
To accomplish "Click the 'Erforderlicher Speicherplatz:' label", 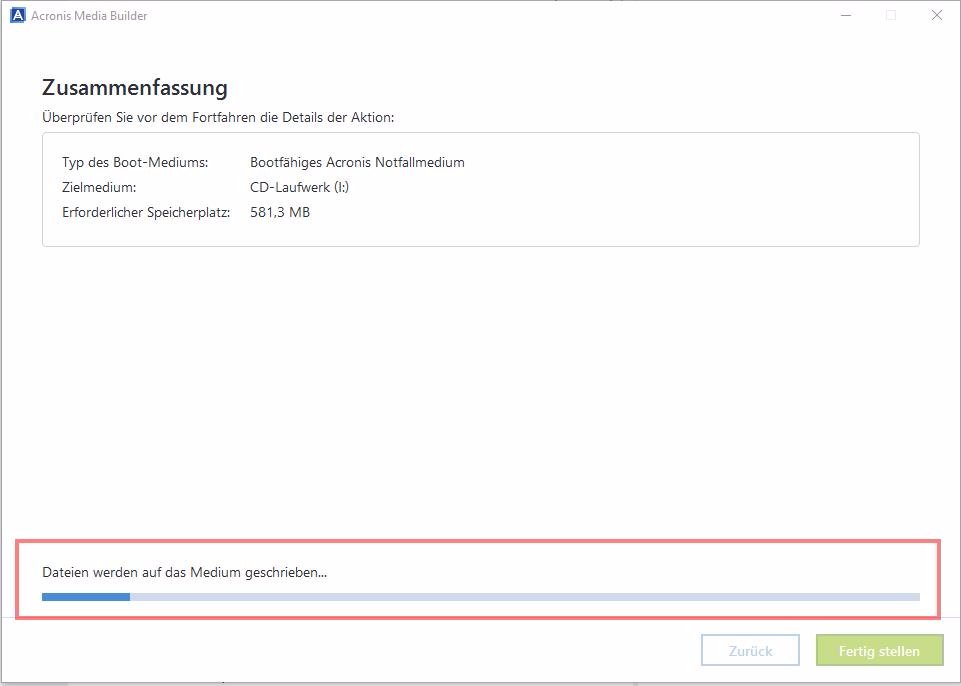I will point(146,212).
